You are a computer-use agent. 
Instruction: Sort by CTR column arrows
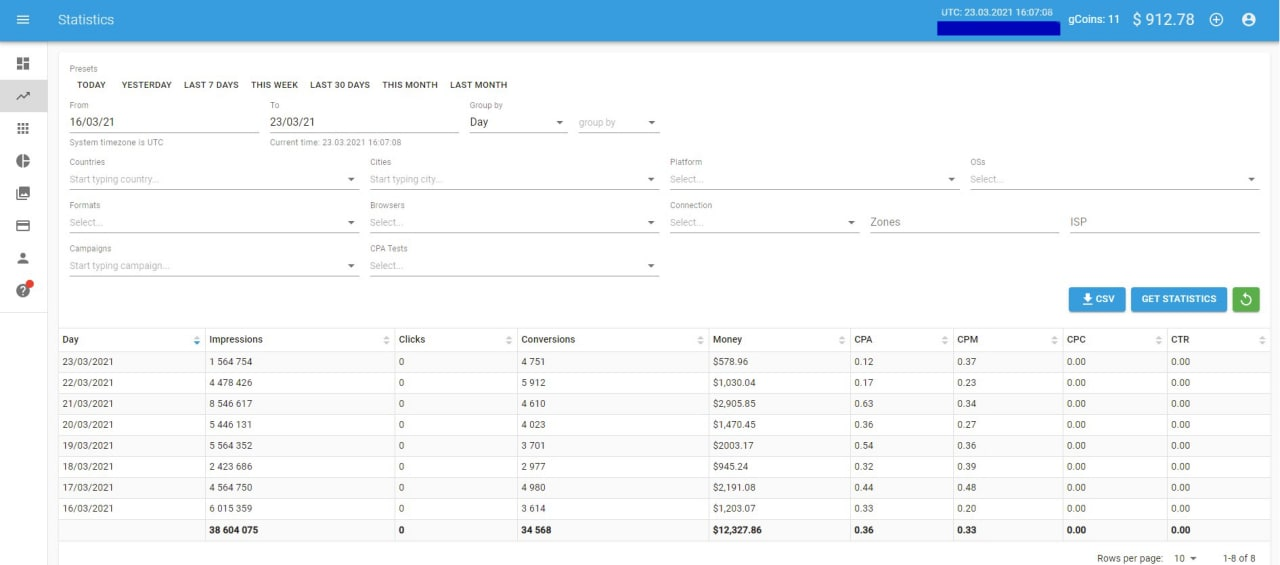(1262, 341)
